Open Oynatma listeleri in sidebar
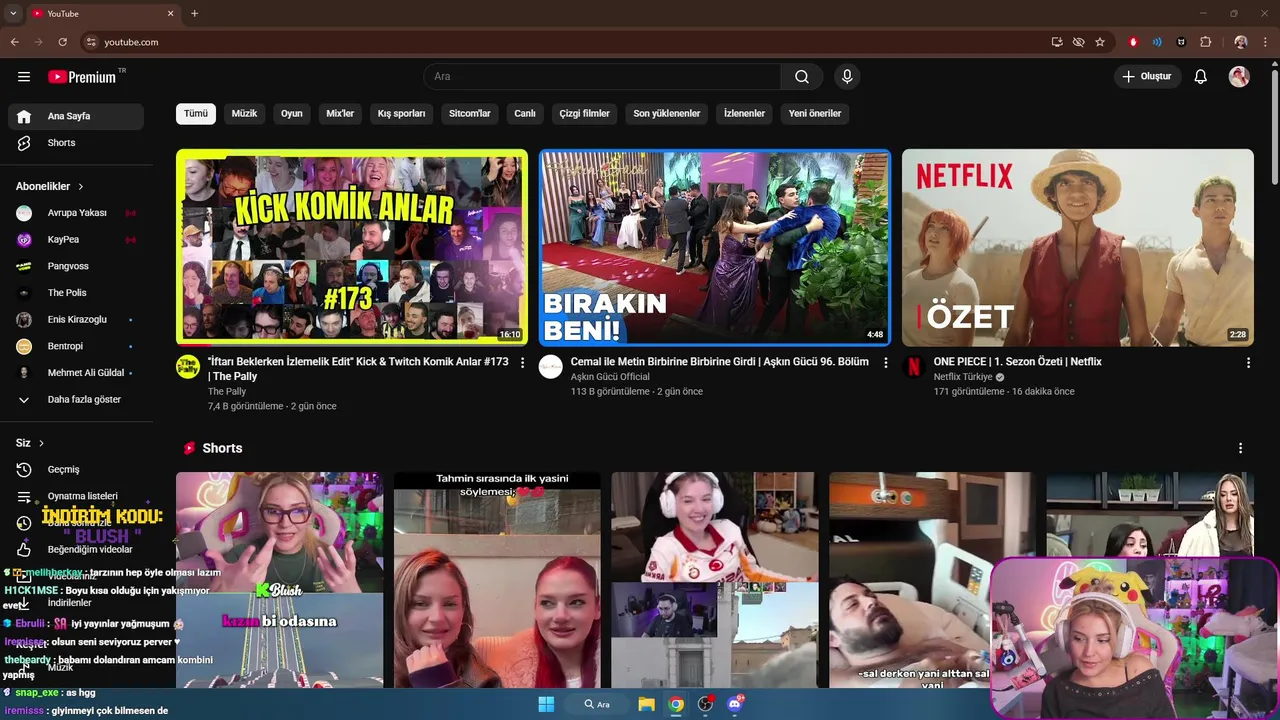The image size is (1280, 720). point(76,496)
